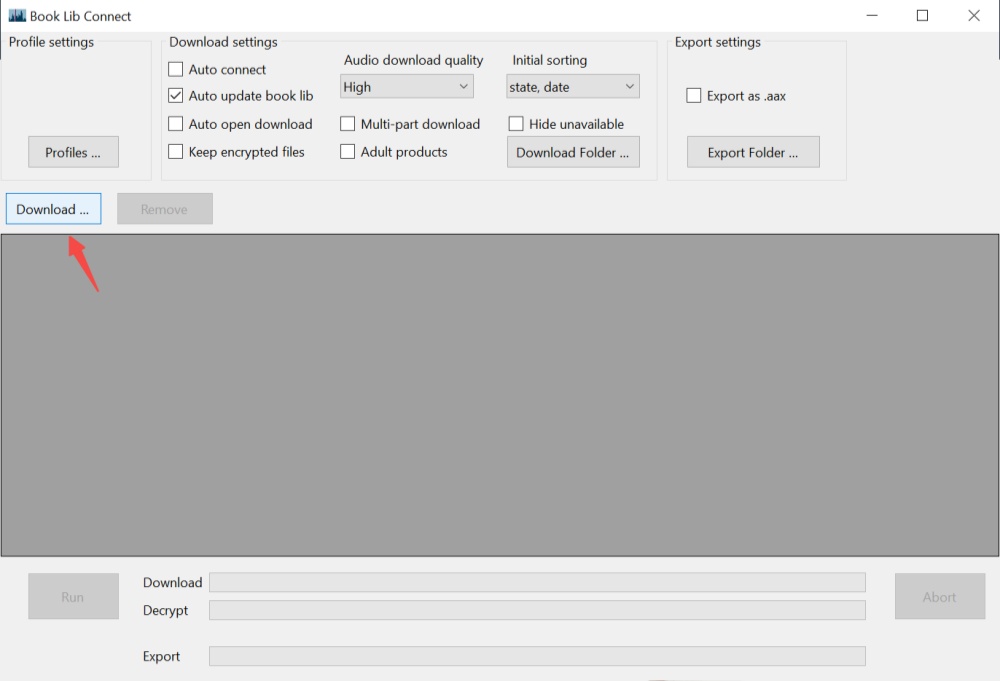Click the Download settings group title
Viewport: 1000px width, 681px height.
pos(223,42)
